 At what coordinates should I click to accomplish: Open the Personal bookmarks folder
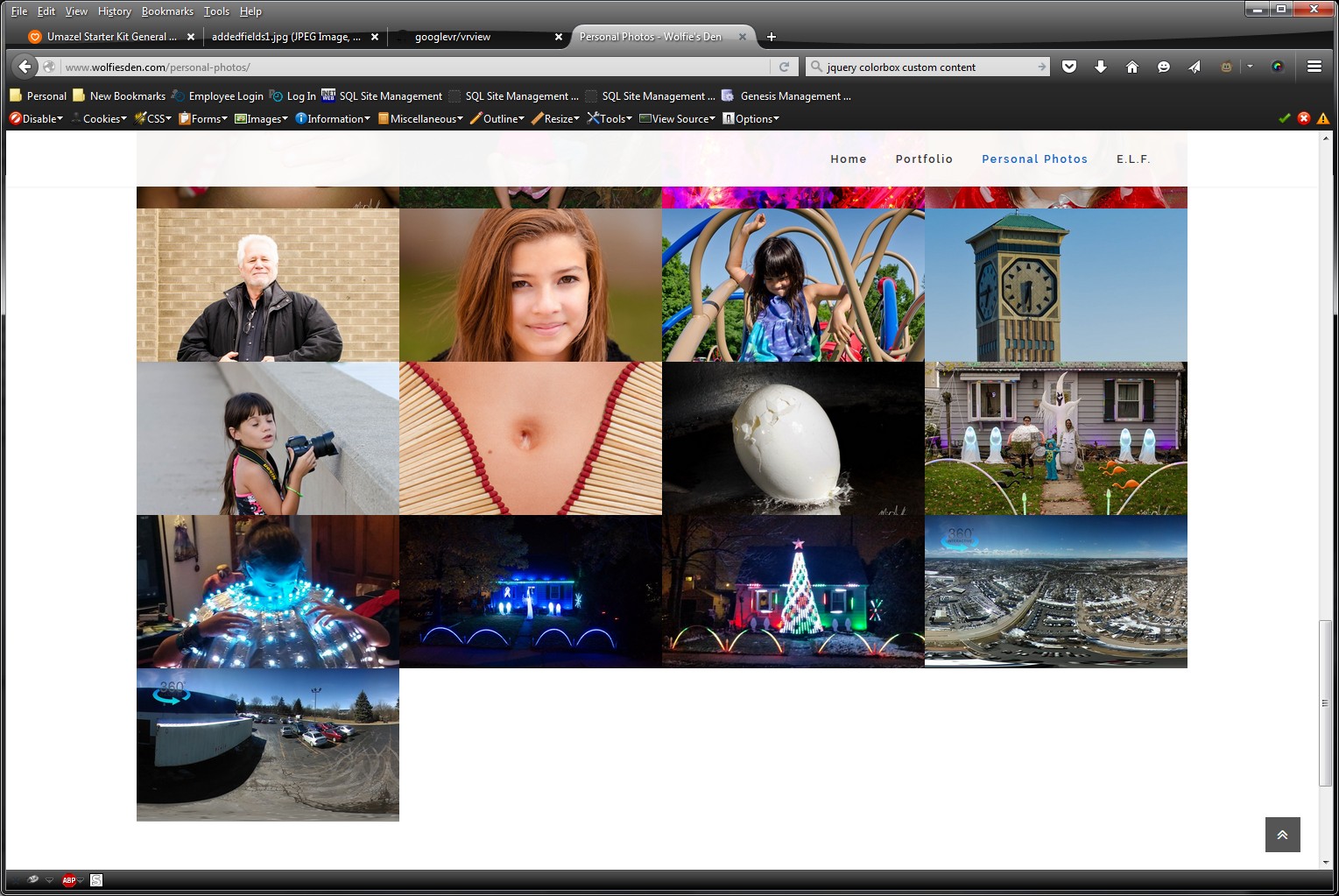coord(38,96)
